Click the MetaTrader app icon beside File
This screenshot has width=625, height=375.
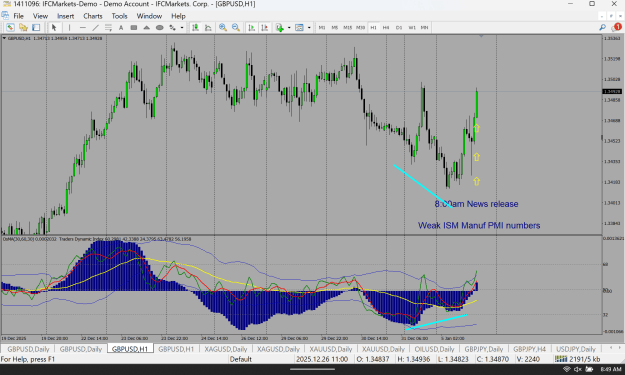[x=5, y=16]
